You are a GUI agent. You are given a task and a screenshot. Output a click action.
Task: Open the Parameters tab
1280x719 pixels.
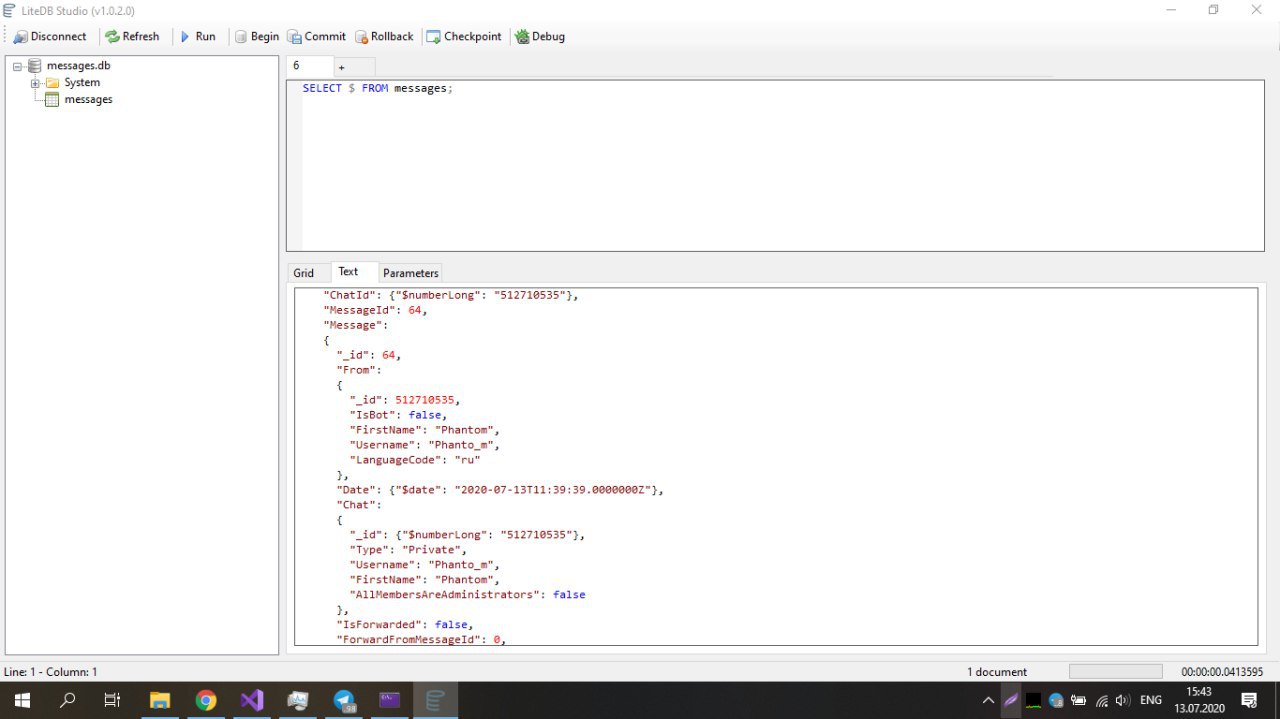pos(411,273)
